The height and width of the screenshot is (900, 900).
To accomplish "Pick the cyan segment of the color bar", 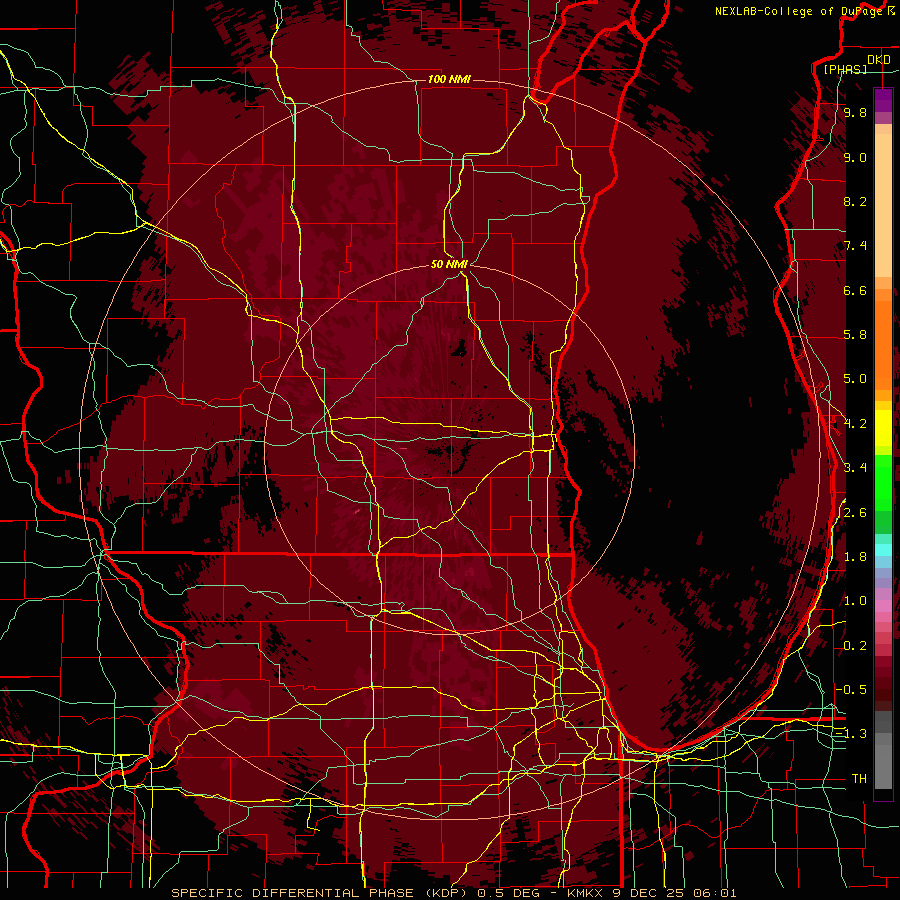I will point(883,550).
